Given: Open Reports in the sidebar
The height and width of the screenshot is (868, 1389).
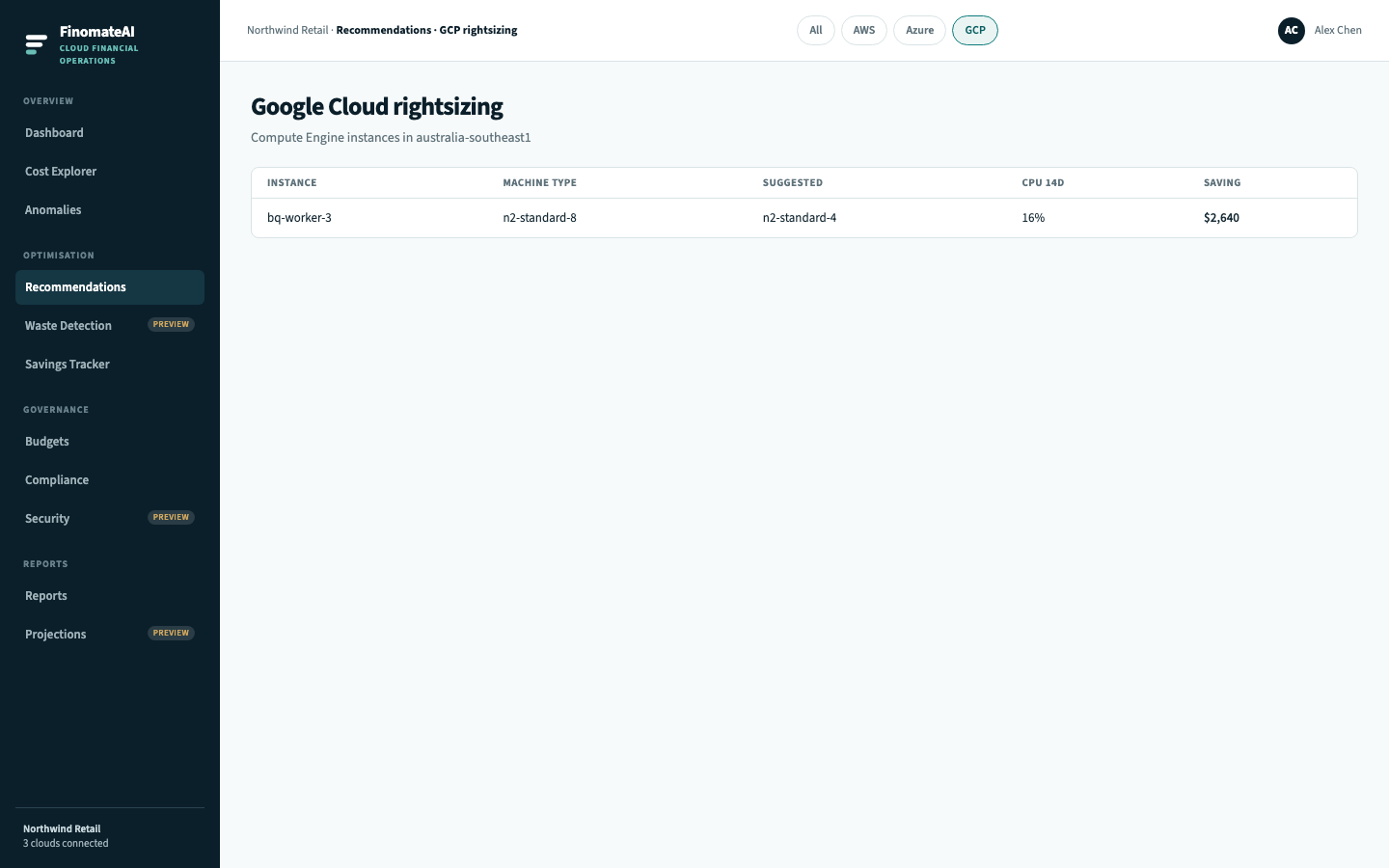Looking at the screenshot, I should click(110, 596).
